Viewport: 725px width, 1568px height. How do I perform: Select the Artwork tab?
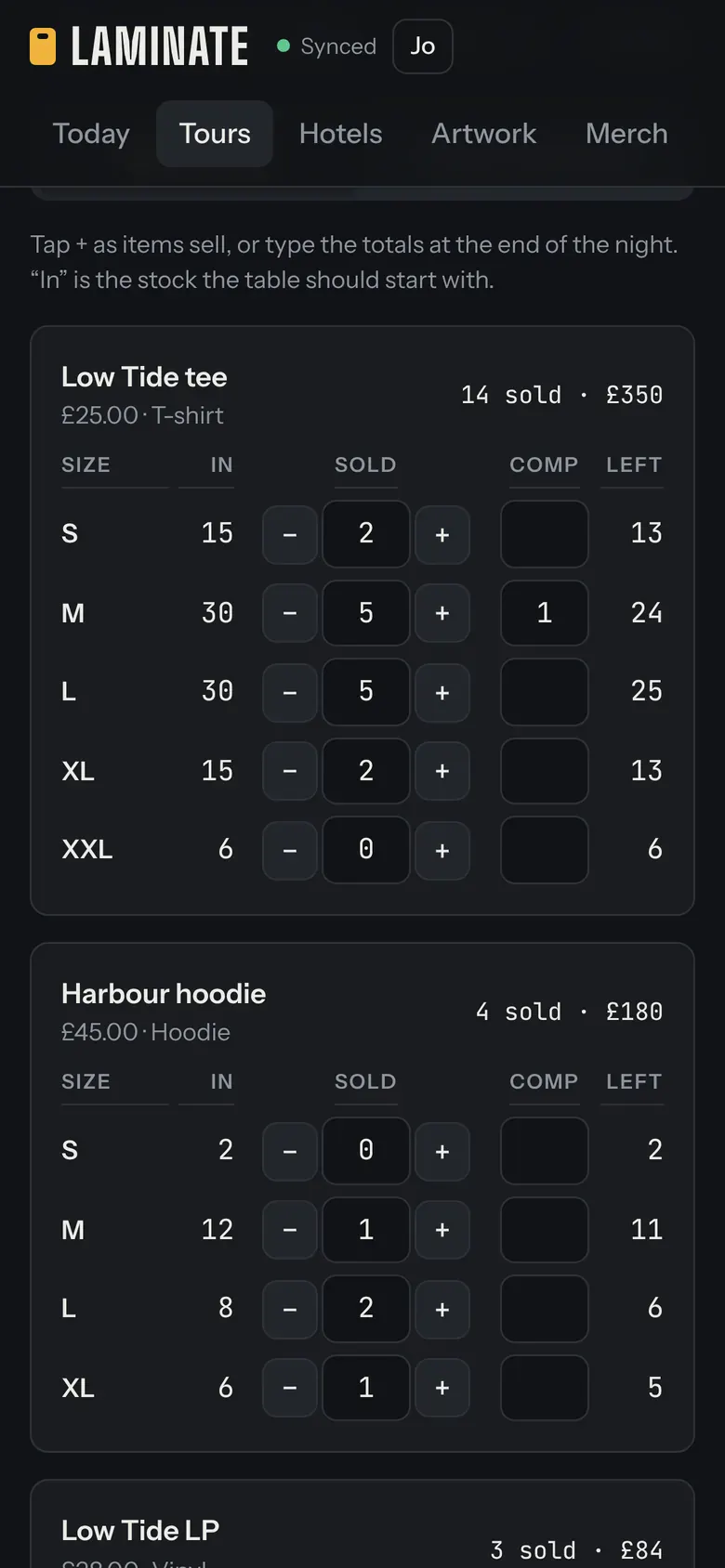point(483,134)
